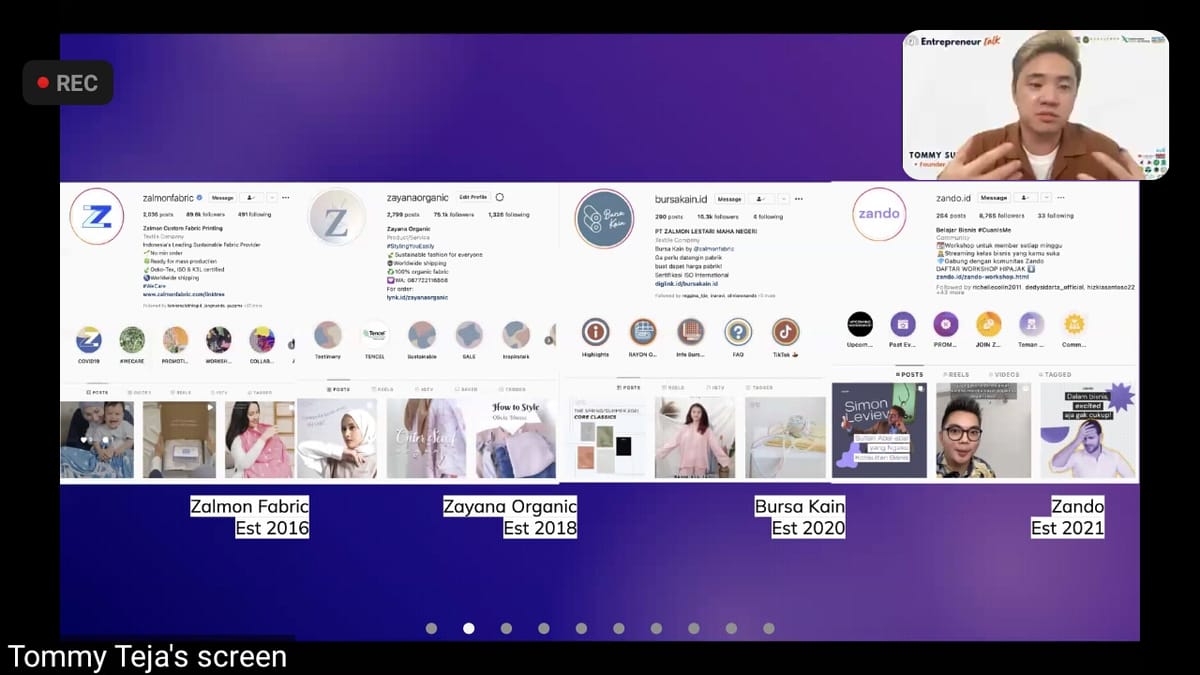
Task: Open the Simon Leviev post thumbnail
Action: point(879,430)
